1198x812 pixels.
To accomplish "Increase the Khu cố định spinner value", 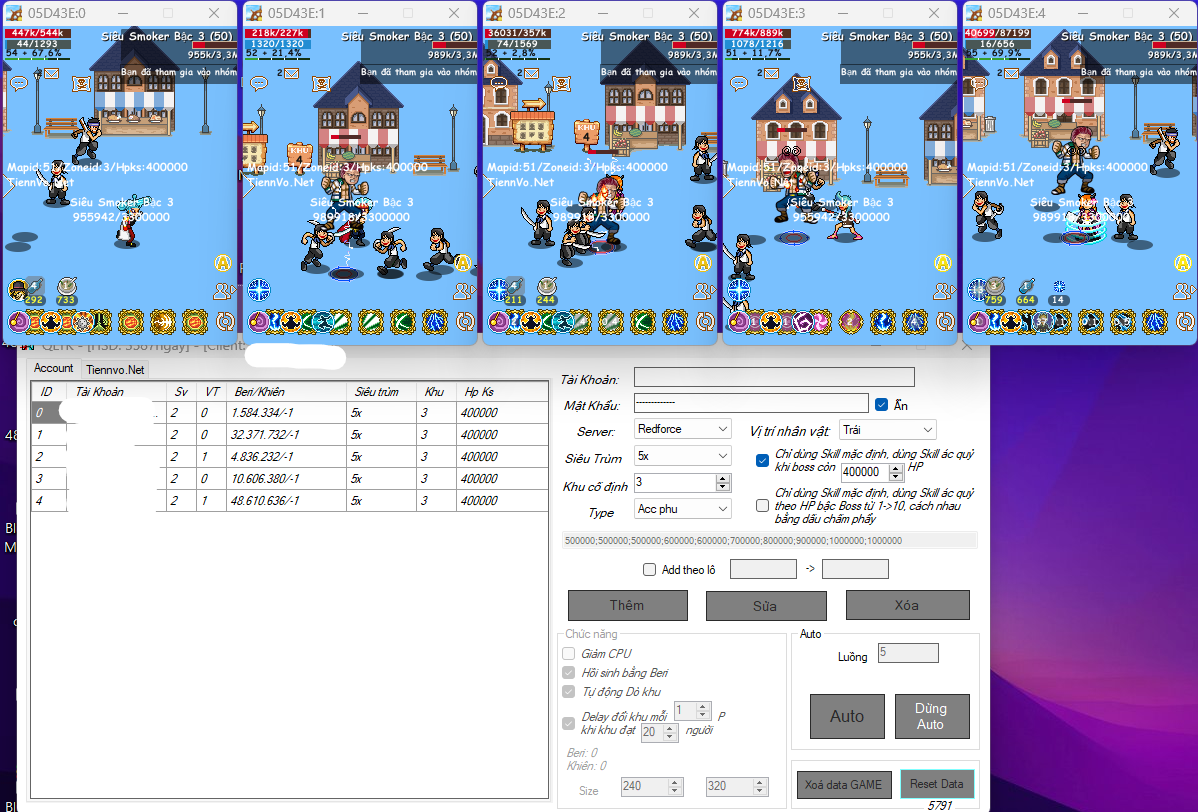I will [723, 478].
